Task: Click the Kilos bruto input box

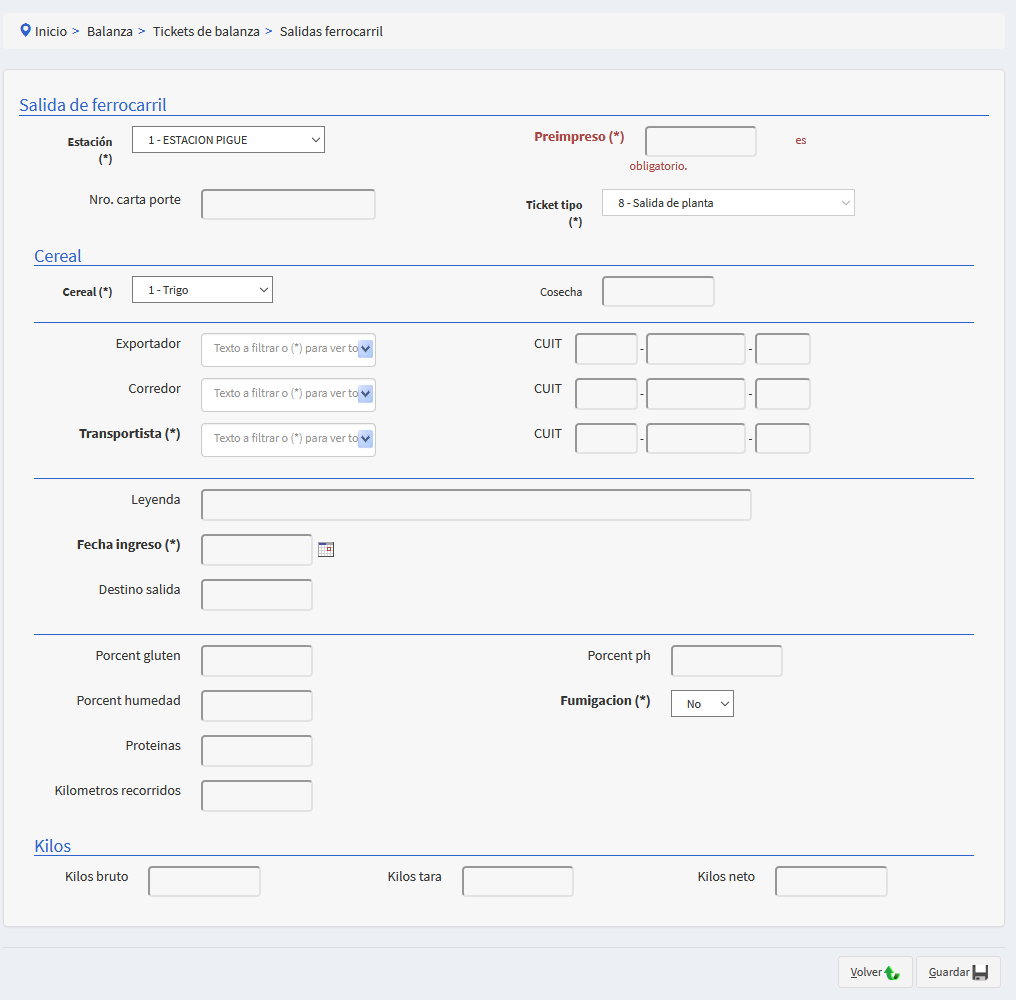Action: coord(204,881)
